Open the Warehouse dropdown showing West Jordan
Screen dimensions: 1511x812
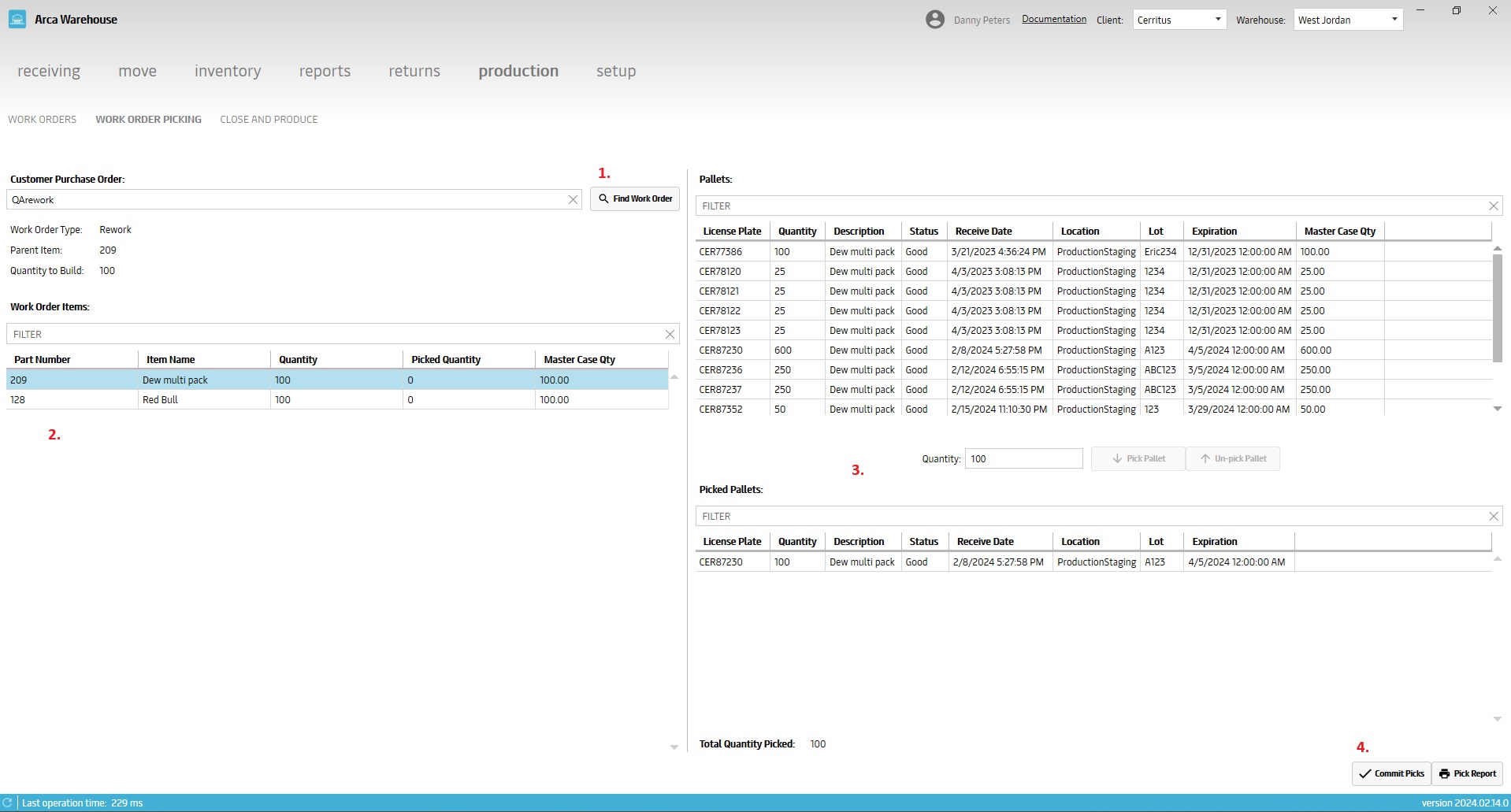click(x=1348, y=20)
